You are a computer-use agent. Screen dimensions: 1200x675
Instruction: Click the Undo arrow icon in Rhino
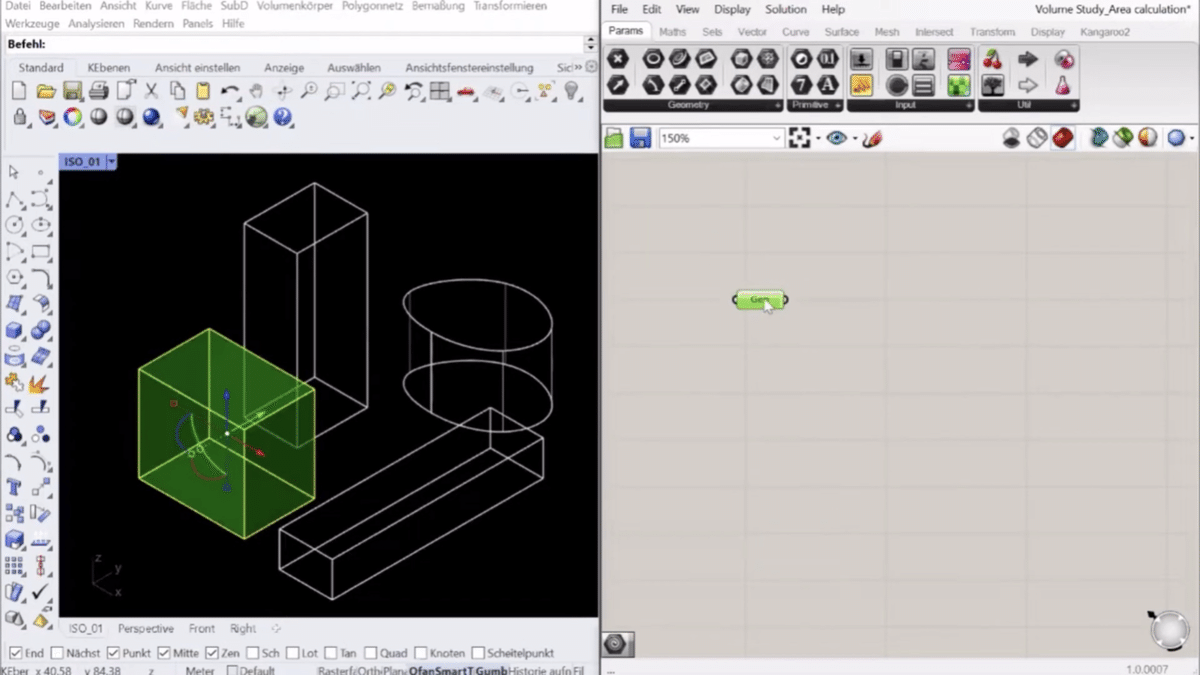(230, 91)
